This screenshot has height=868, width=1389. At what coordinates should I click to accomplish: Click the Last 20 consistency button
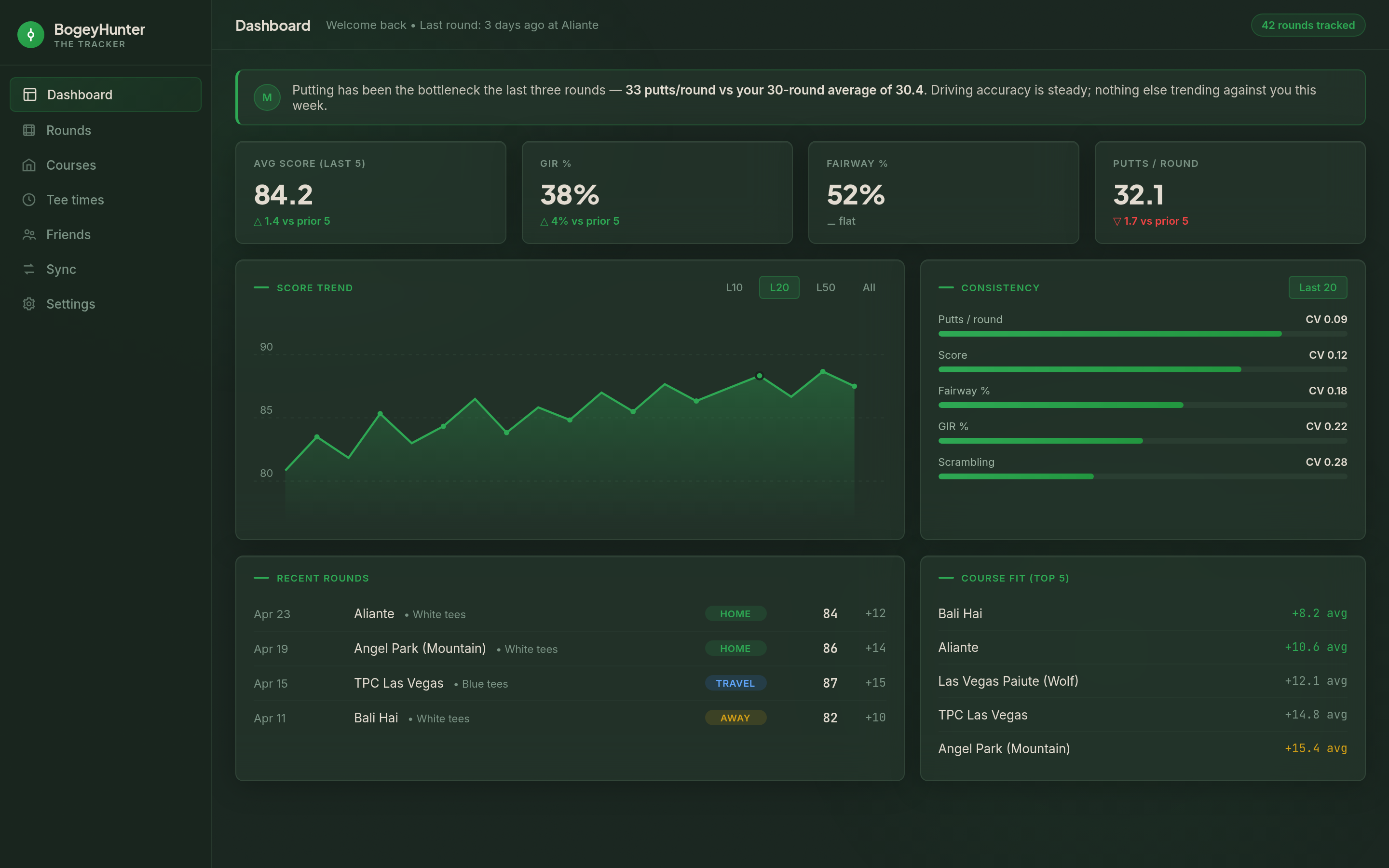(x=1317, y=287)
